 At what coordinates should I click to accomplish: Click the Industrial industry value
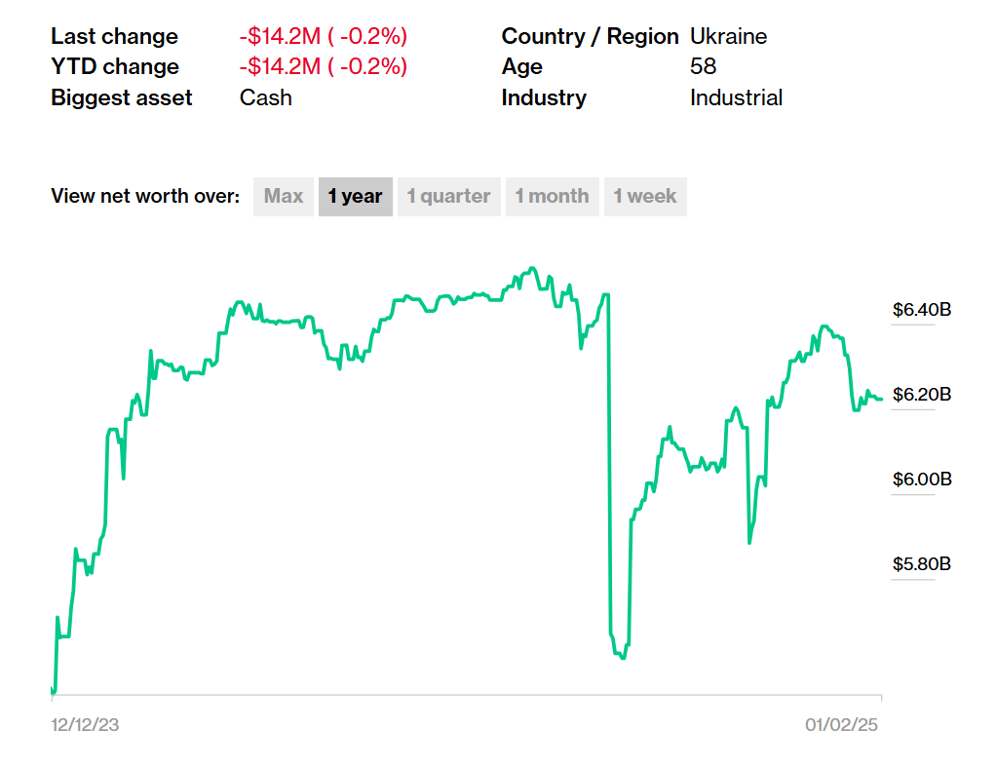coord(736,97)
